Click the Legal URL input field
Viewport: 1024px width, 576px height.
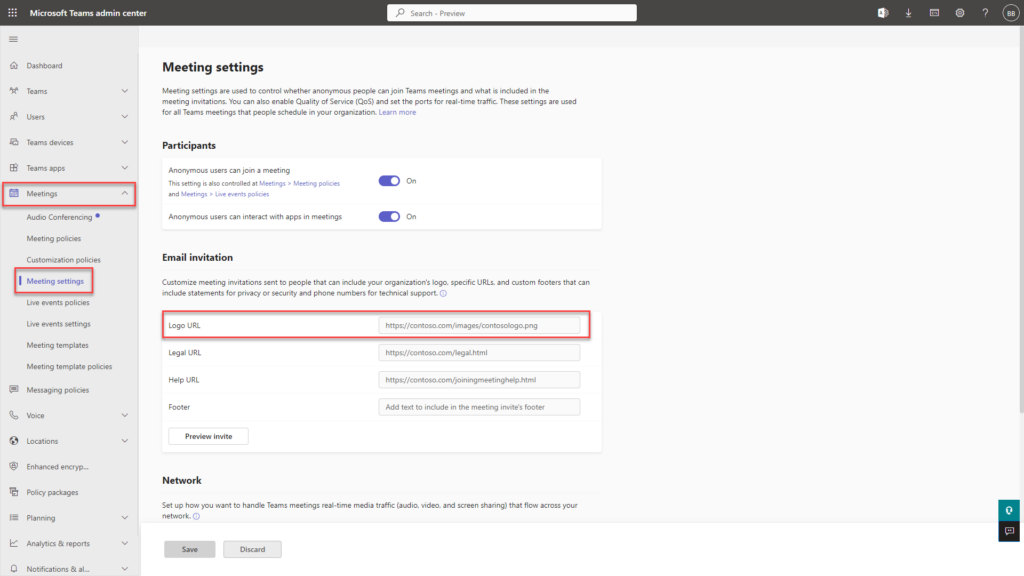pyautogui.click(x=479, y=353)
